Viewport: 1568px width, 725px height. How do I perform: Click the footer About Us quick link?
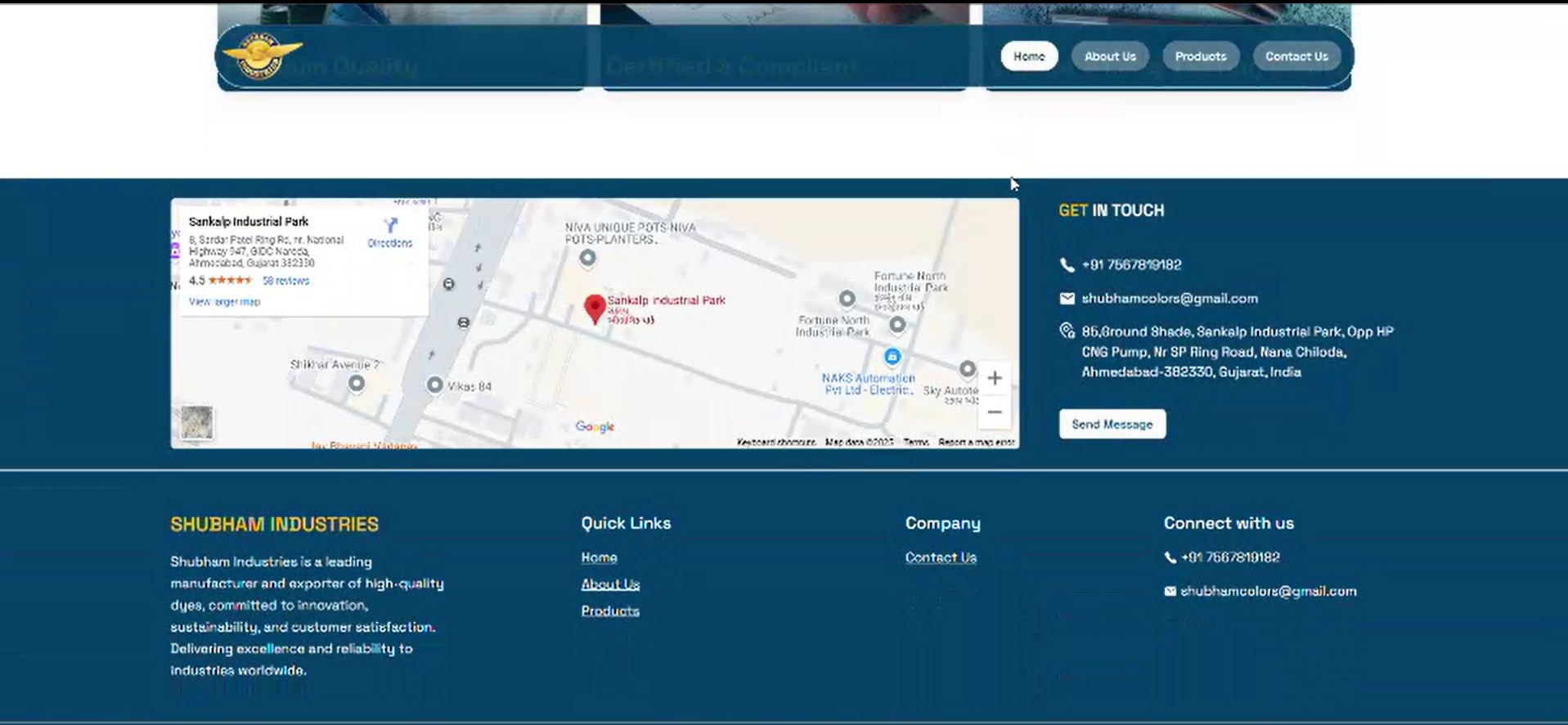click(x=610, y=584)
